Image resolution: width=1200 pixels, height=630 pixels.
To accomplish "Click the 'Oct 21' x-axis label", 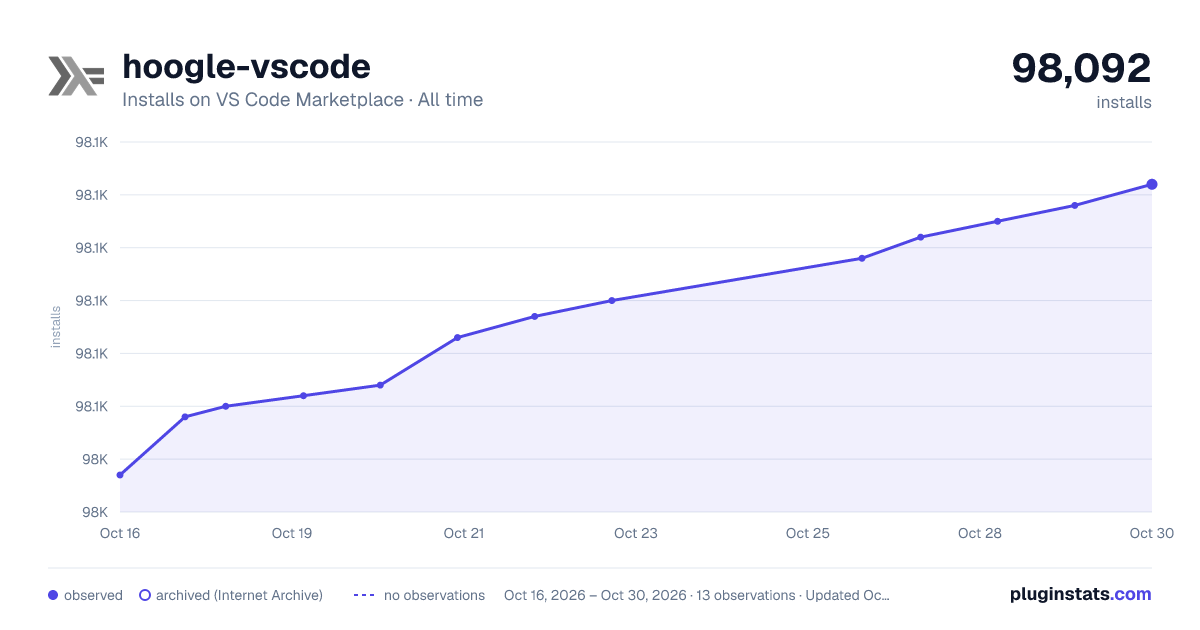I will (464, 533).
